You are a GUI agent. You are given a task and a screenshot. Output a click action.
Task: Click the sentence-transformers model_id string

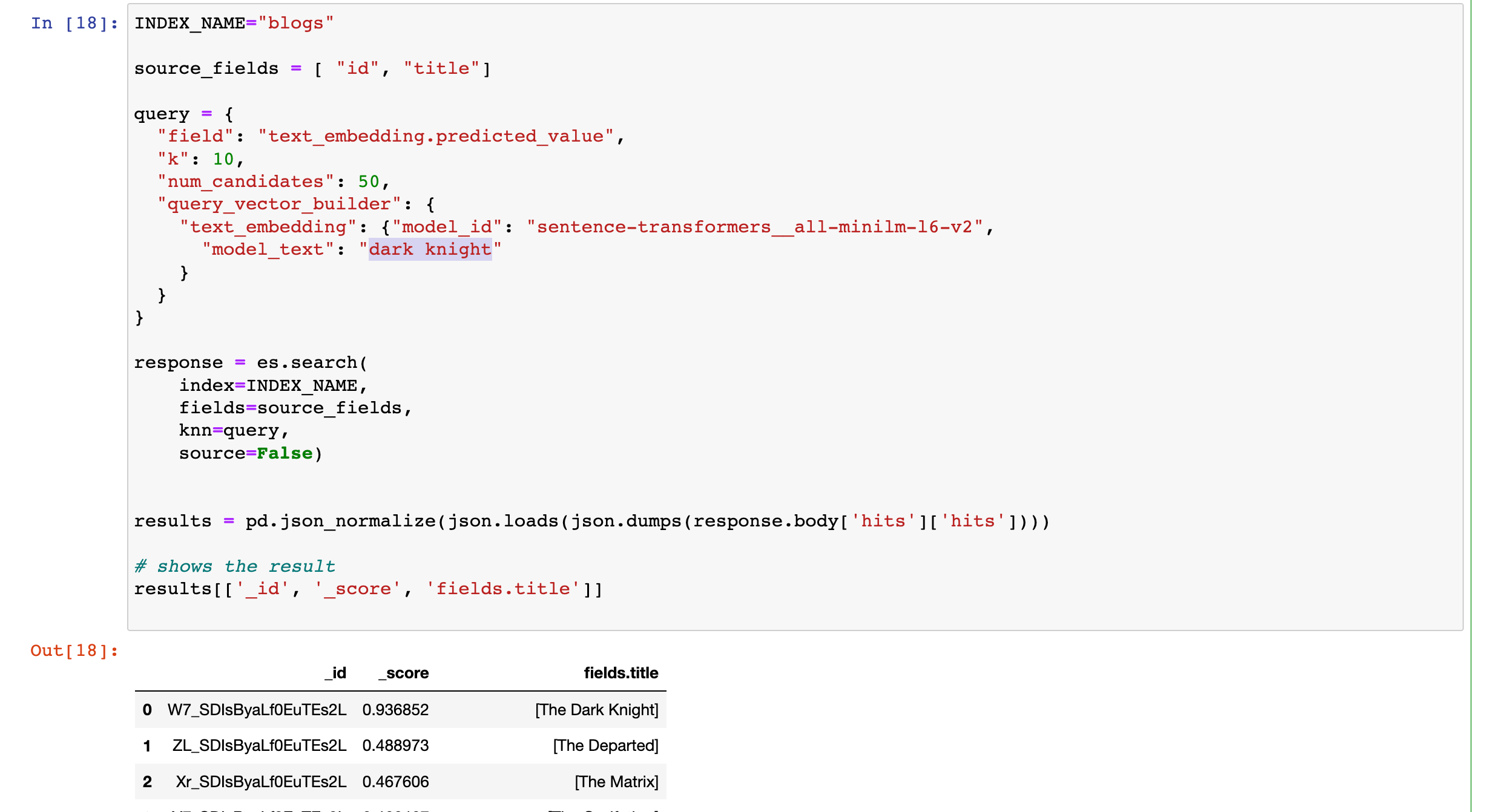pyautogui.click(x=754, y=227)
